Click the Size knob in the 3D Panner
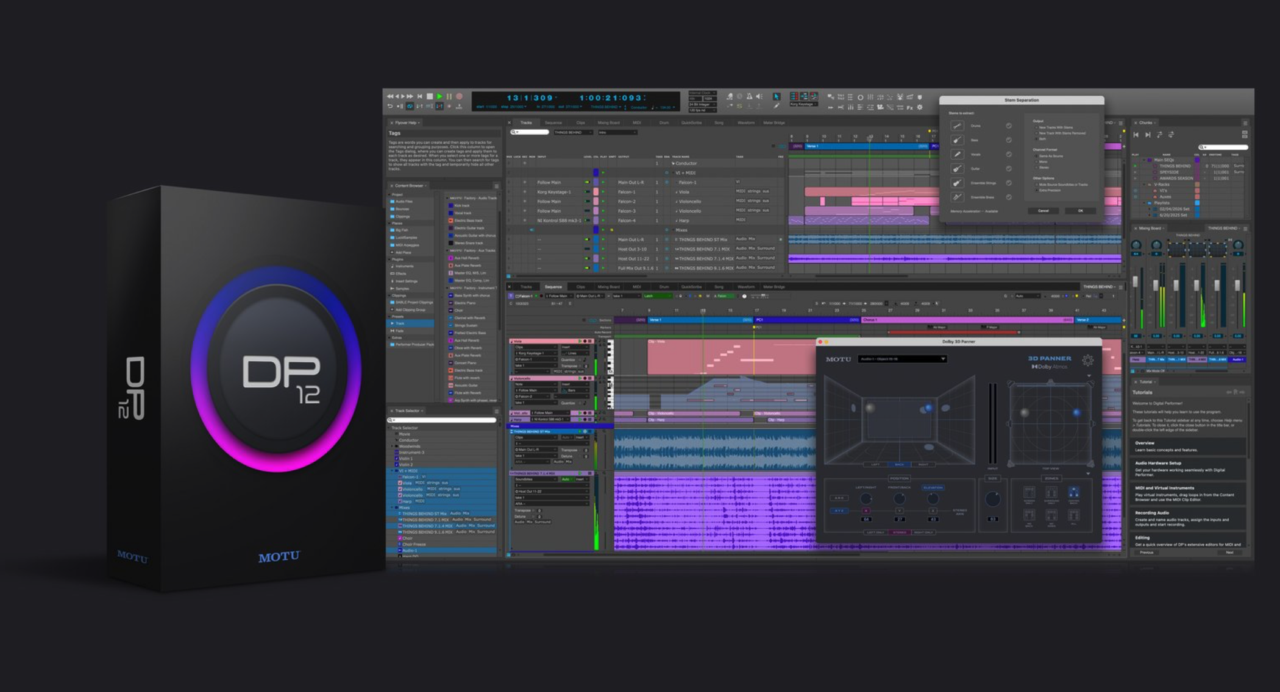Screen dimensions: 1280x692 (x=993, y=499)
